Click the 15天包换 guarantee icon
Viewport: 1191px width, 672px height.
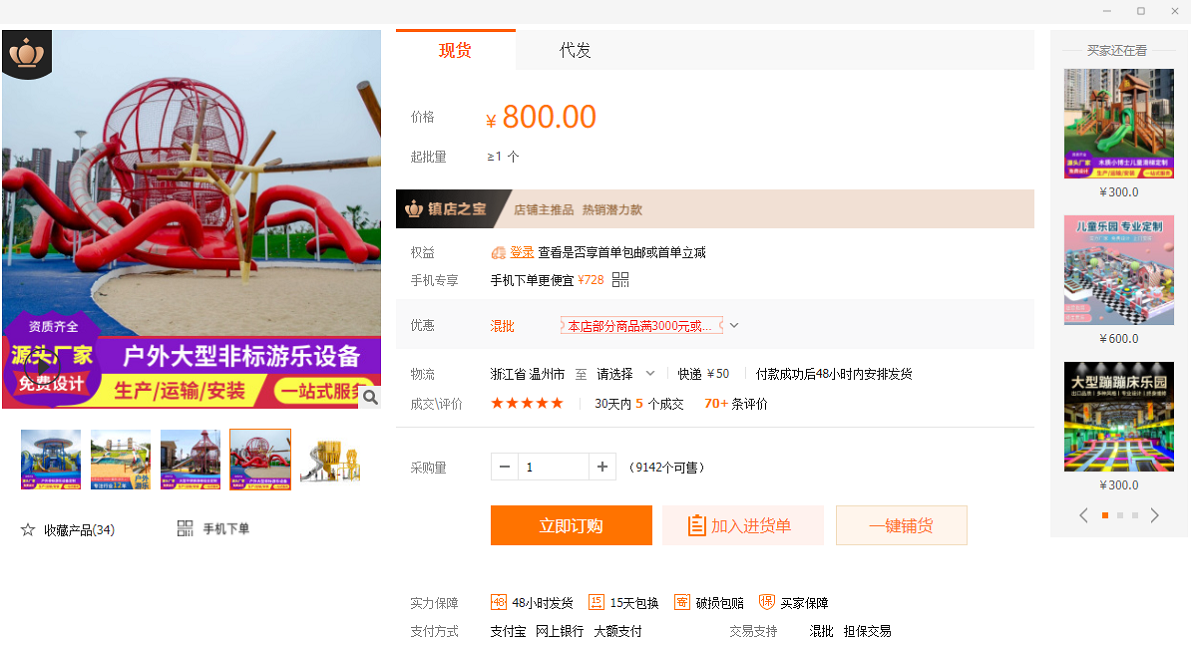(x=596, y=602)
